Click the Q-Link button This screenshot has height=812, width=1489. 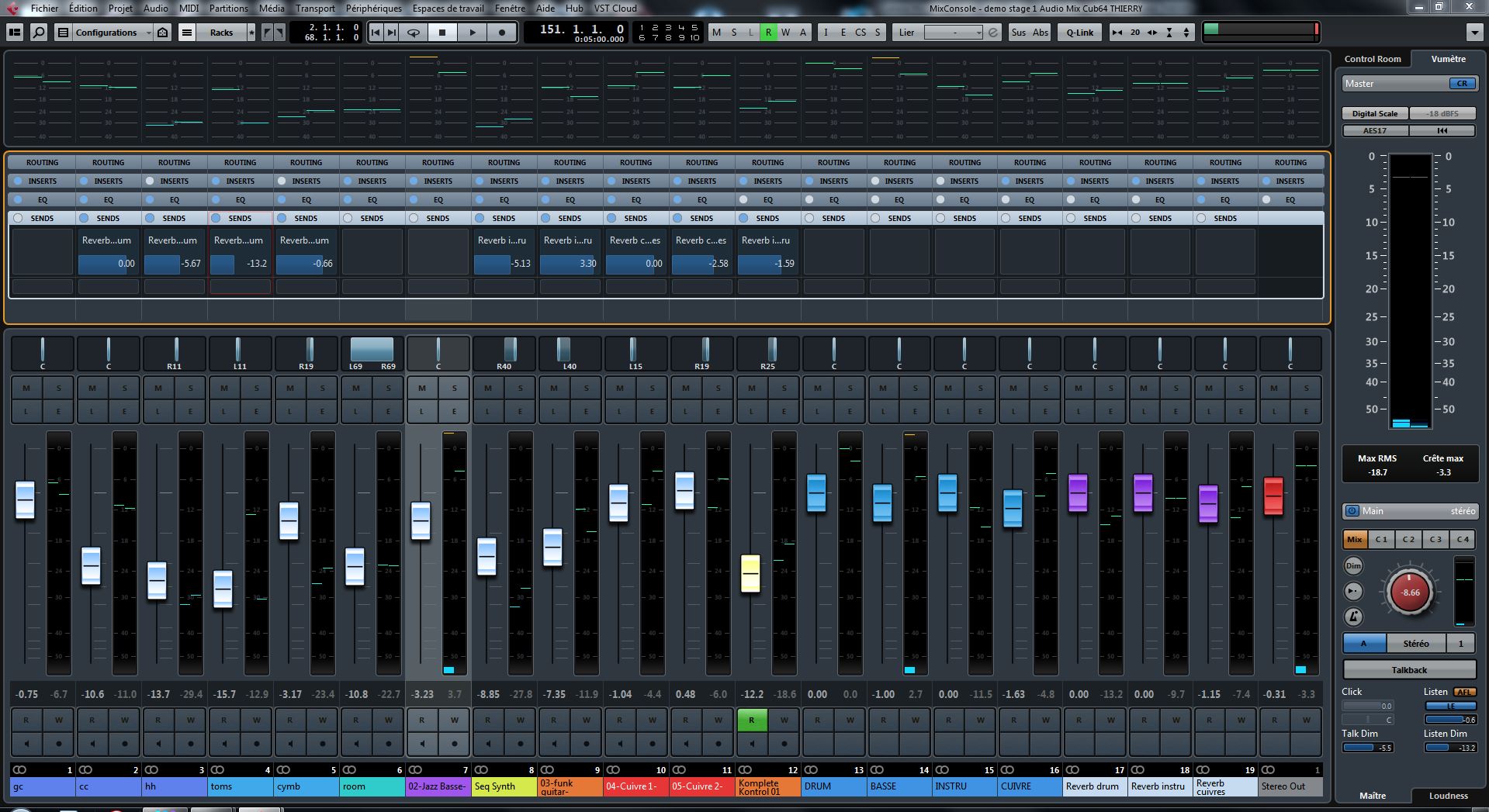[1079, 33]
